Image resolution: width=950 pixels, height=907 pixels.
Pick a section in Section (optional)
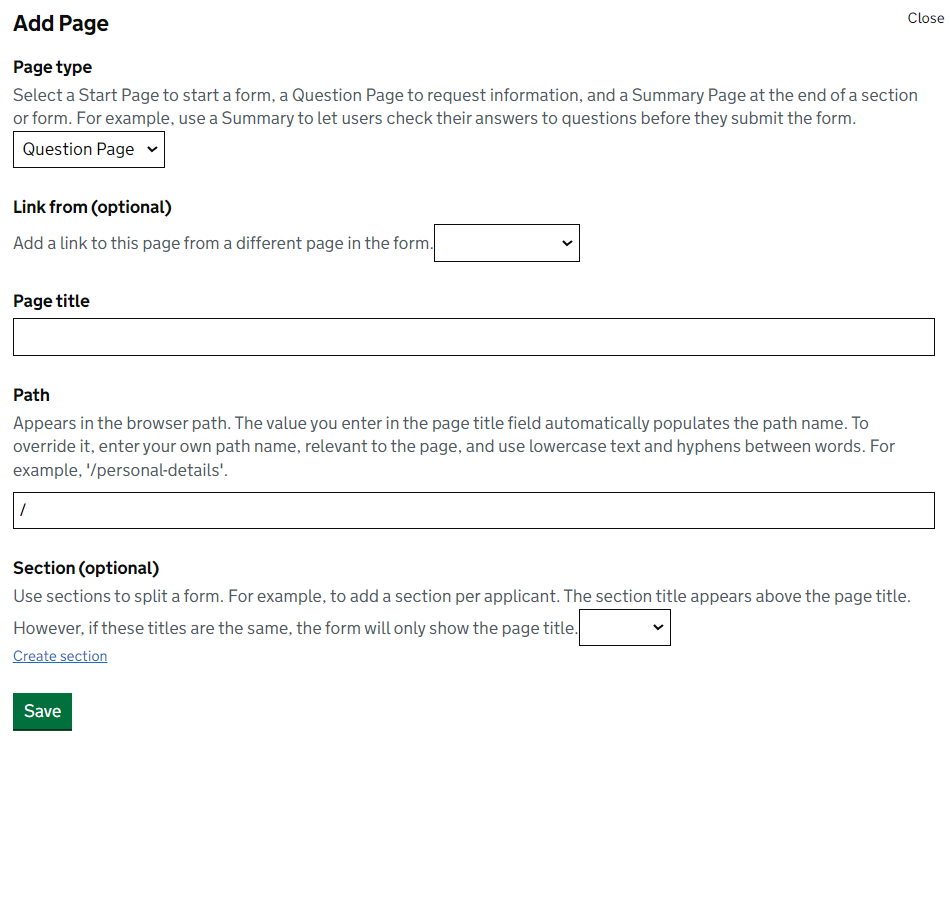tap(624, 627)
